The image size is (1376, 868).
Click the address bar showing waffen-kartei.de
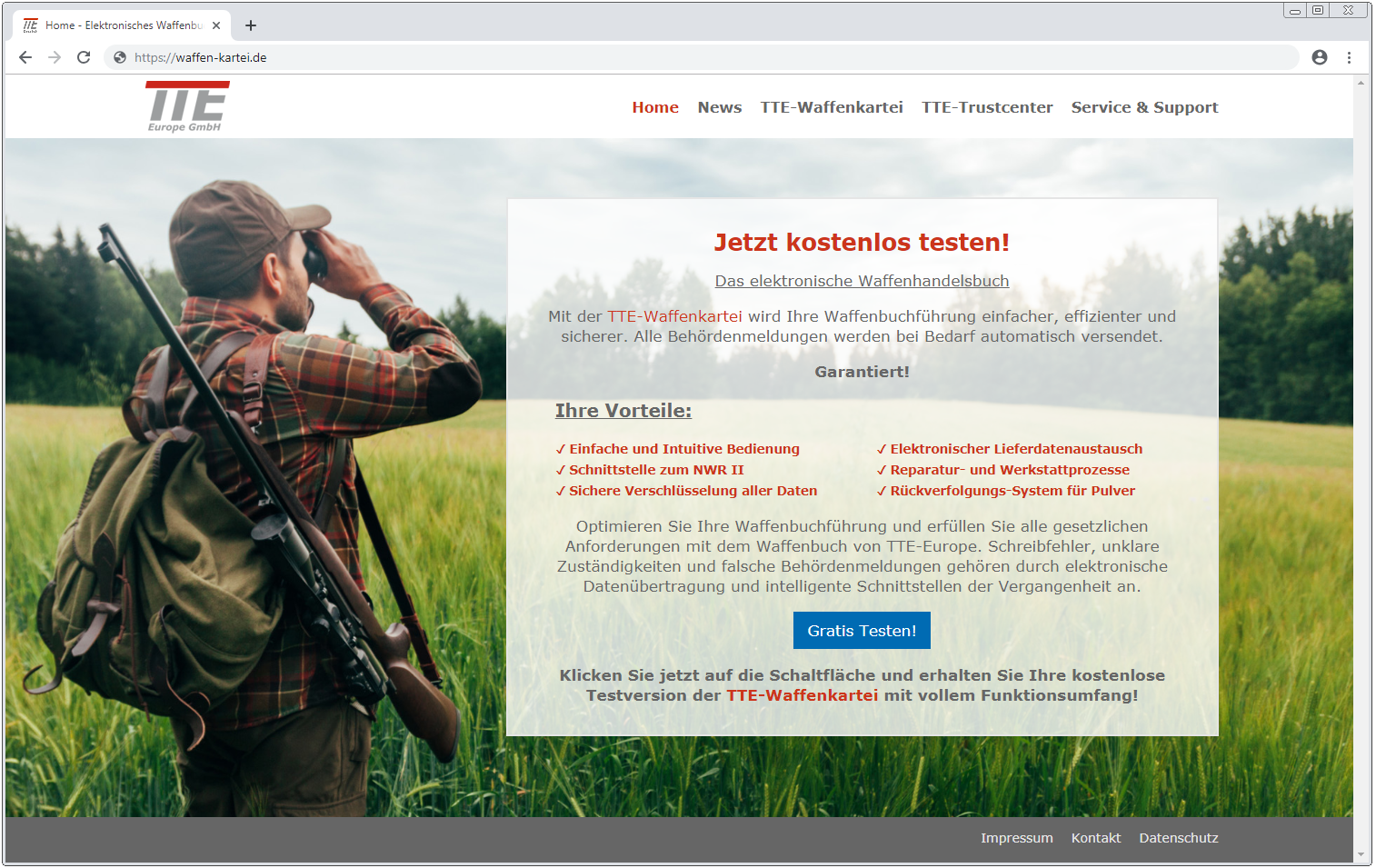(x=700, y=57)
